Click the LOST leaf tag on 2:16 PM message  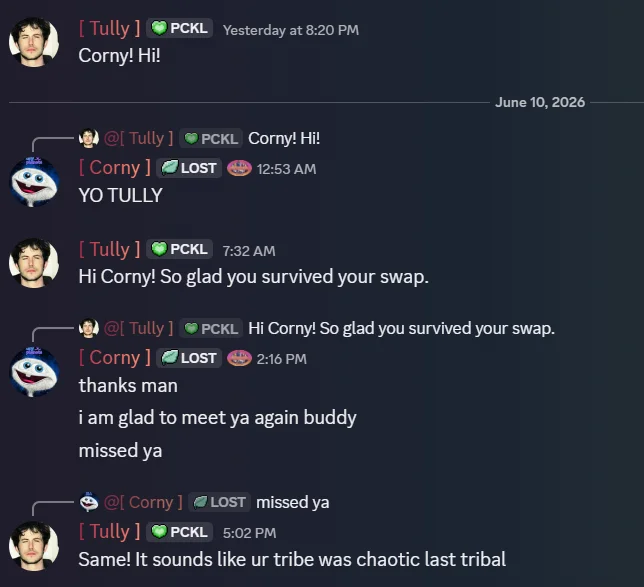point(189,358)
